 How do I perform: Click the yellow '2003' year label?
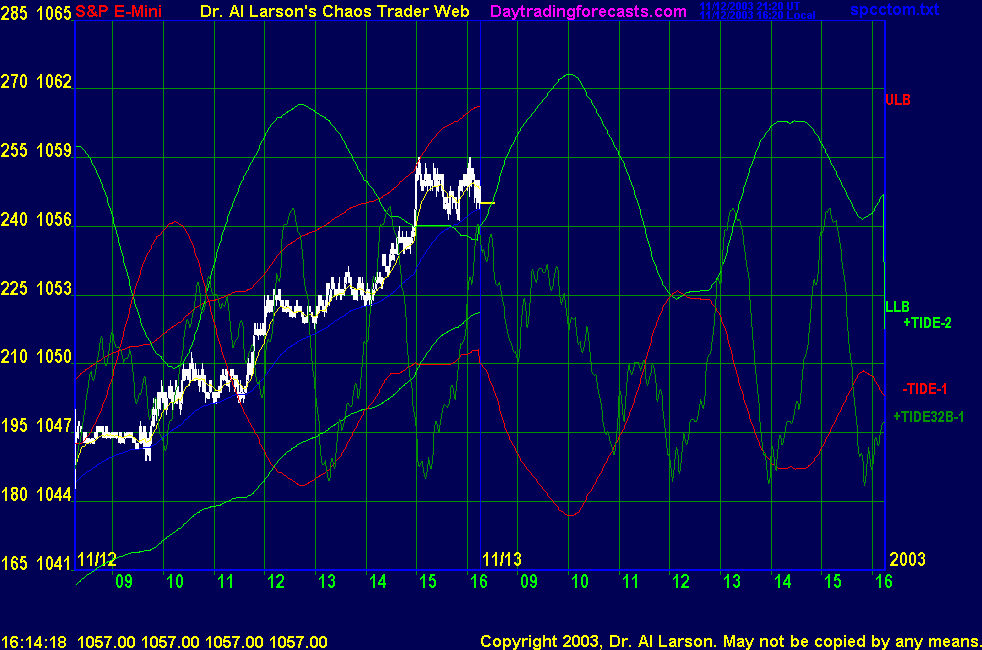coord(907,559)
